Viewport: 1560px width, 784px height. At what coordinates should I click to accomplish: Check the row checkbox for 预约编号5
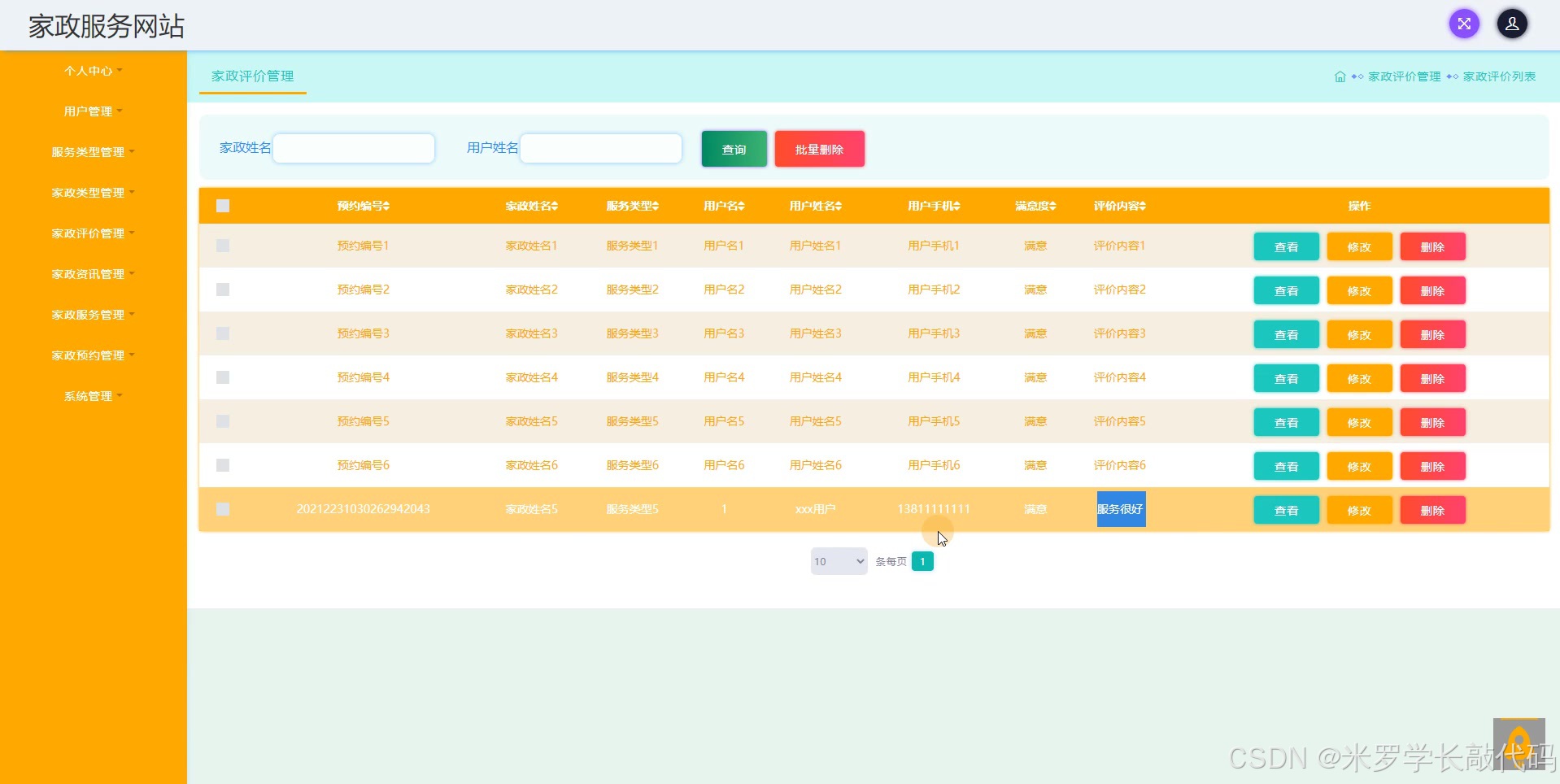coord(223,421)
